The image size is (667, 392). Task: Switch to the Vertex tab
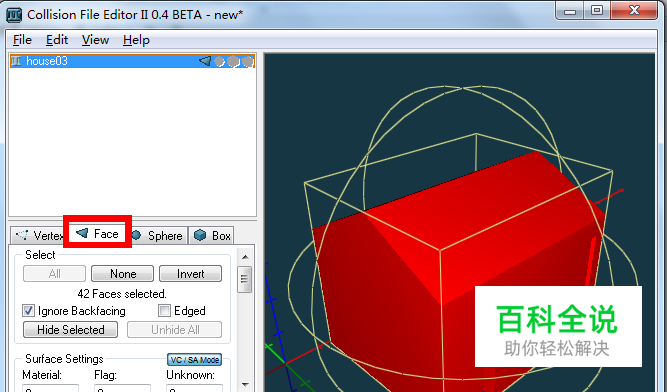point(38,236)
